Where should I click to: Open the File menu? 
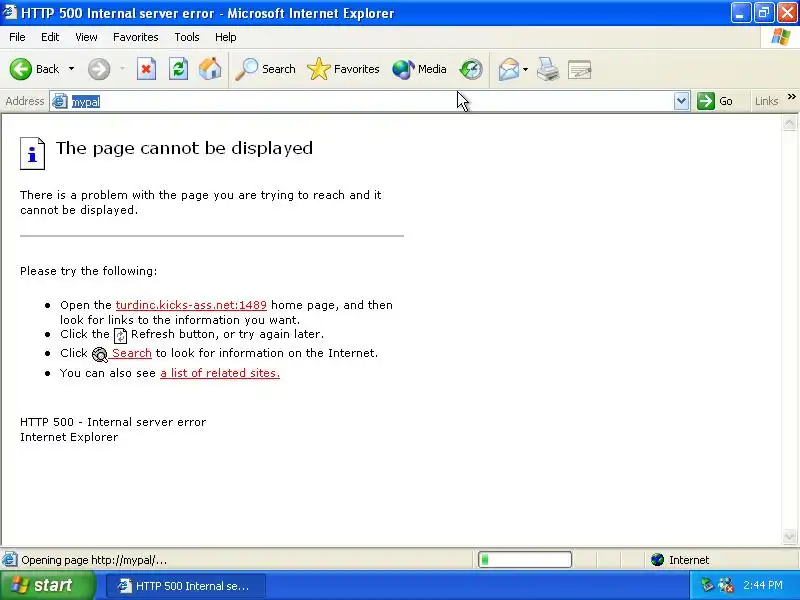pyautogui.click(x=17, y=37)
